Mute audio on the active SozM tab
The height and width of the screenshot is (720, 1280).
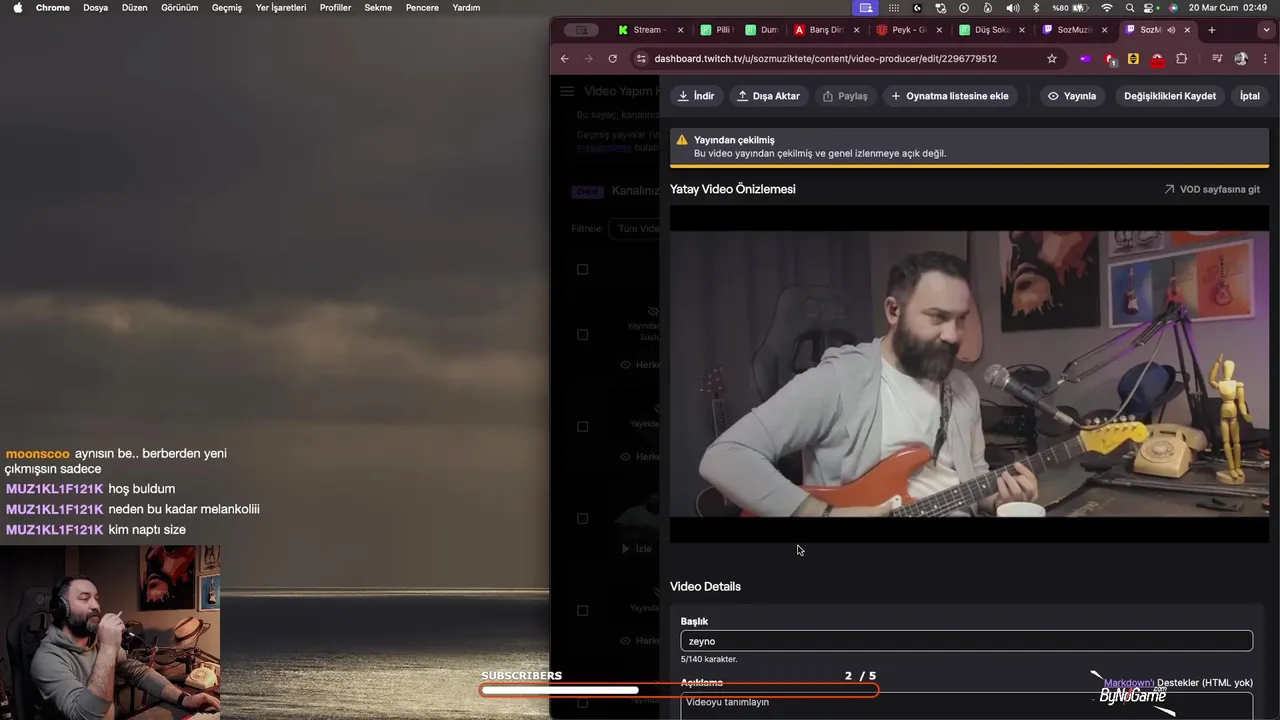(1171, 30)
